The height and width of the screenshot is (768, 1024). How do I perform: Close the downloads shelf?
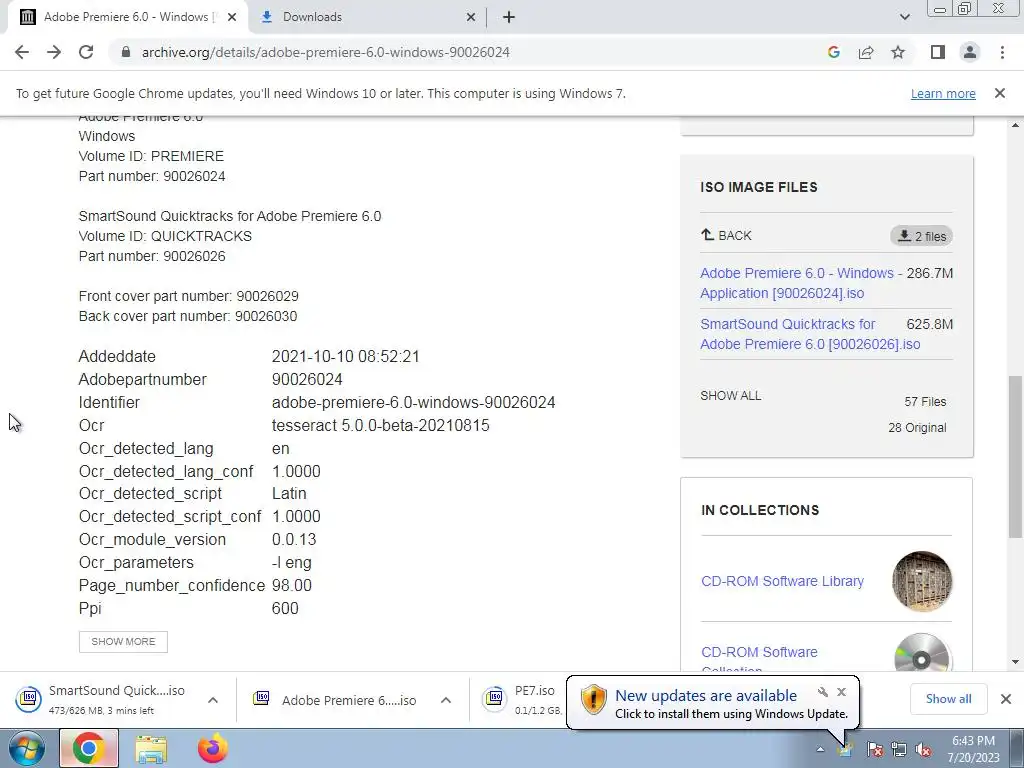point(1006,699)
